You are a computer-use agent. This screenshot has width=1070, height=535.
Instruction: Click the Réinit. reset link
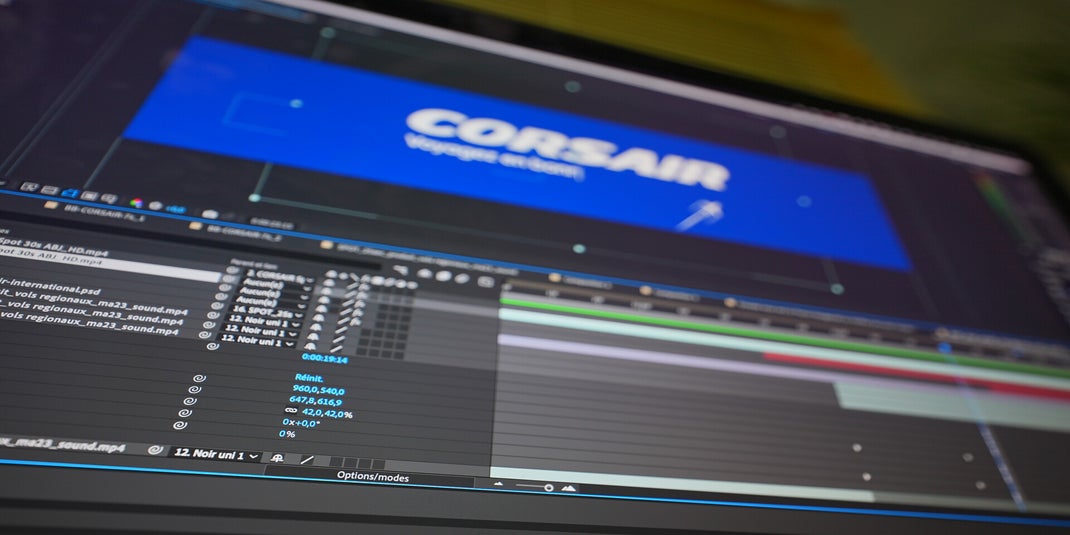pyautogui.click(x=309, y=377)
